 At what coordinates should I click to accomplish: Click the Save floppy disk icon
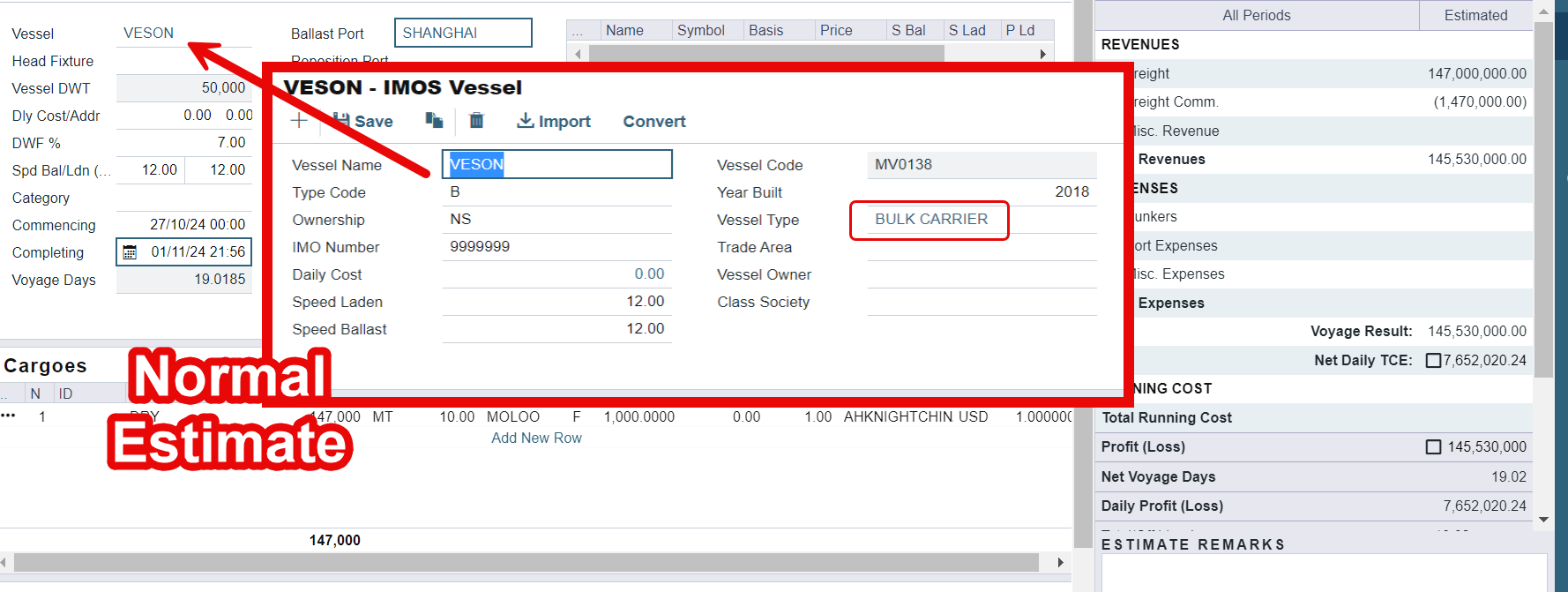[x=342, y=121]
